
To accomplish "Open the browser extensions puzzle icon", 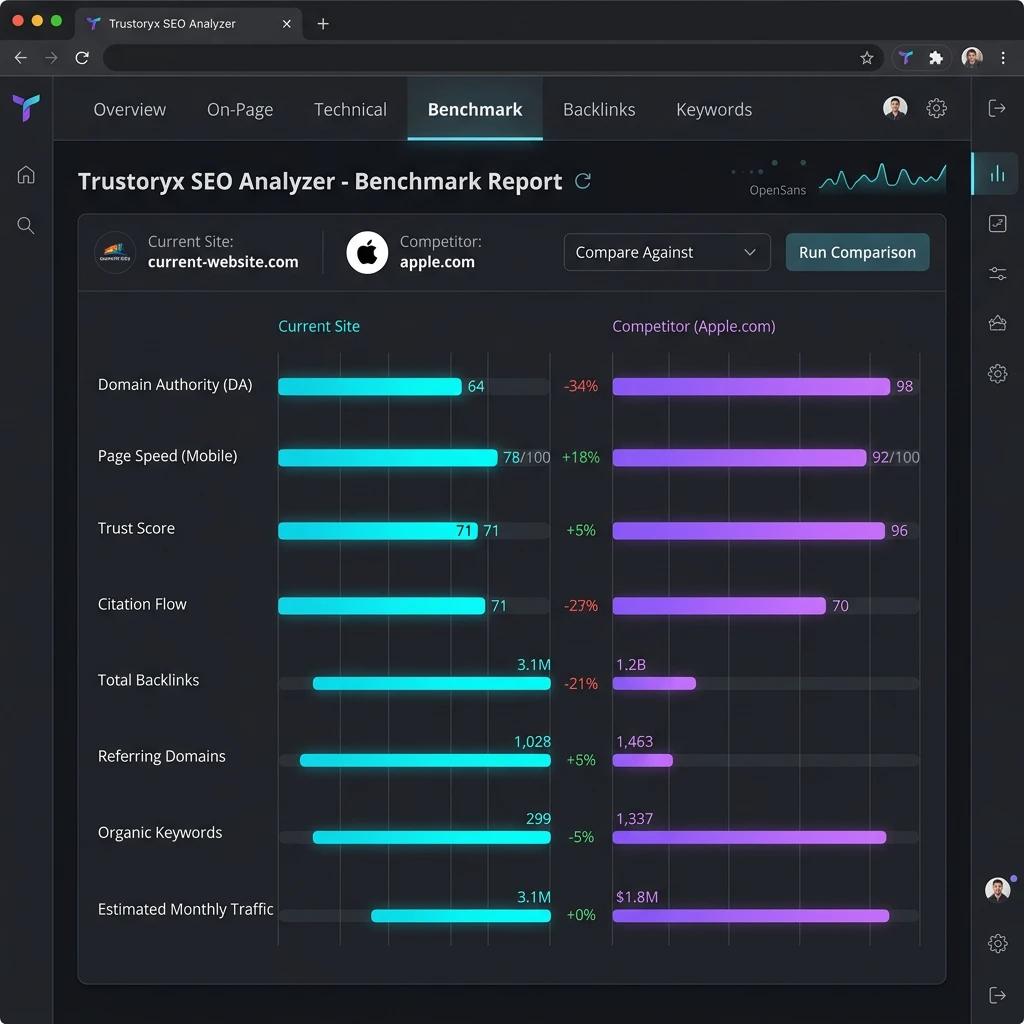I will click(x=936, y=58).
